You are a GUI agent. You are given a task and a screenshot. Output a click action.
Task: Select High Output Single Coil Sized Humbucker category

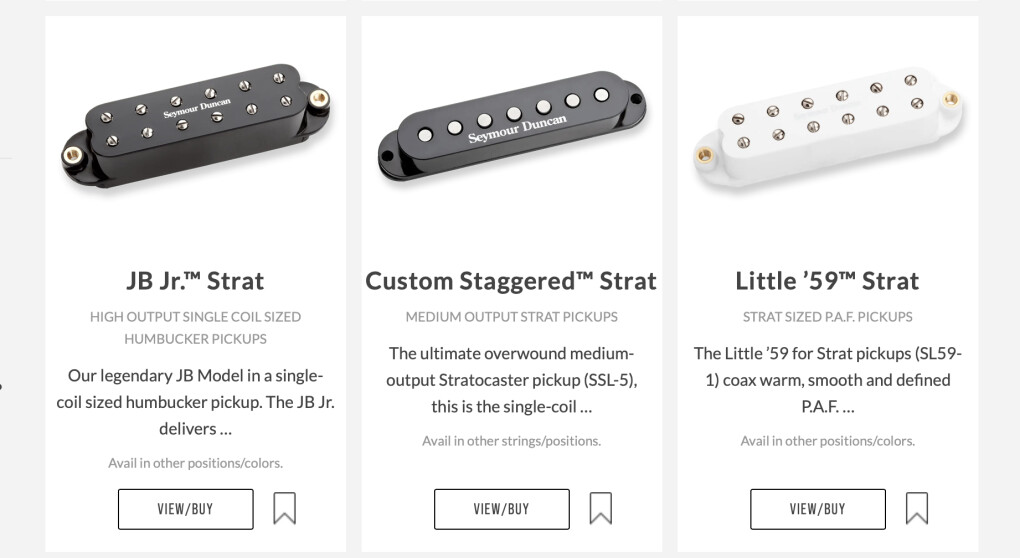[x=195, y=328]
